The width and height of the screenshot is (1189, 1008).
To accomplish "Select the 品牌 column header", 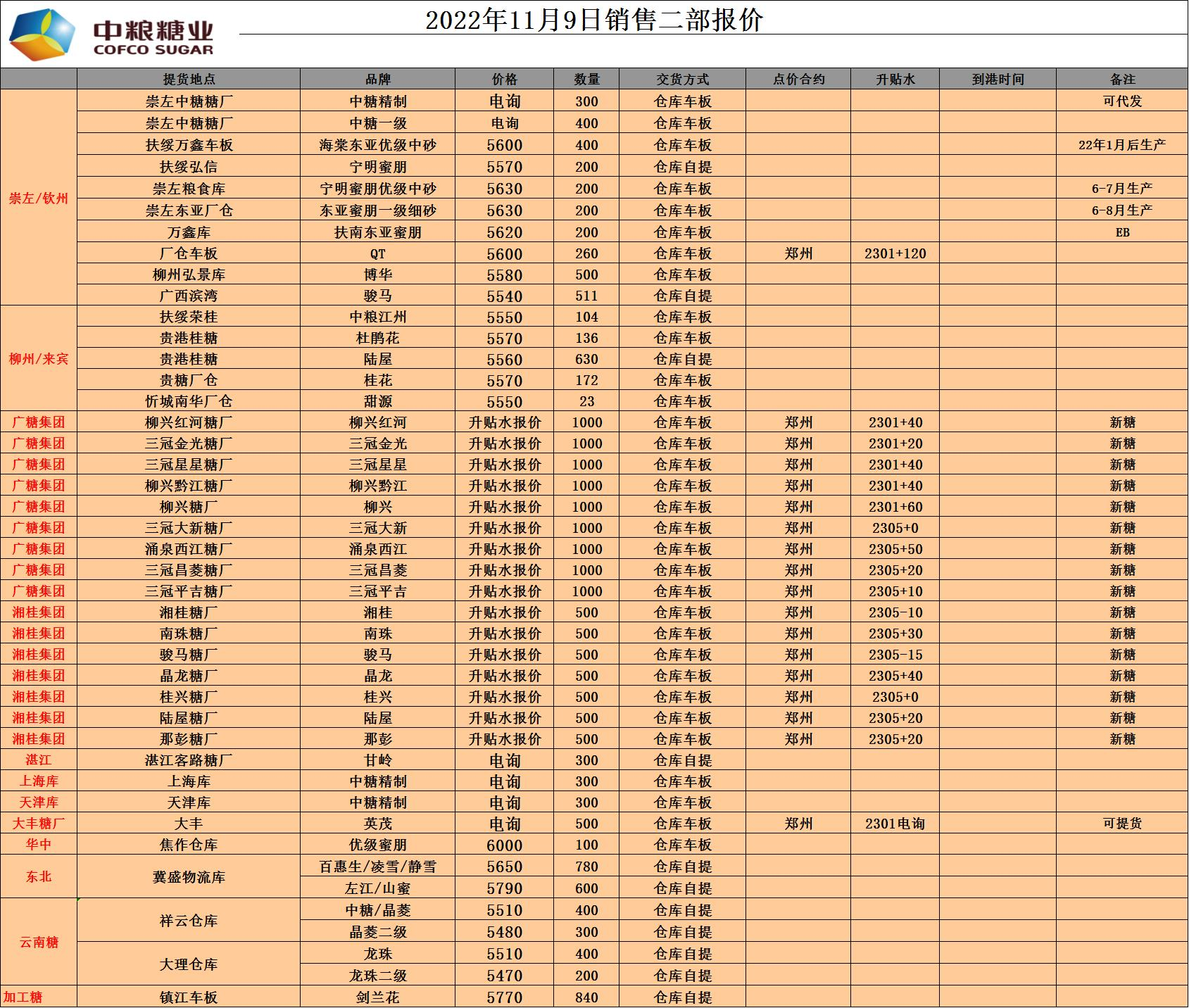I will point(378,80).
